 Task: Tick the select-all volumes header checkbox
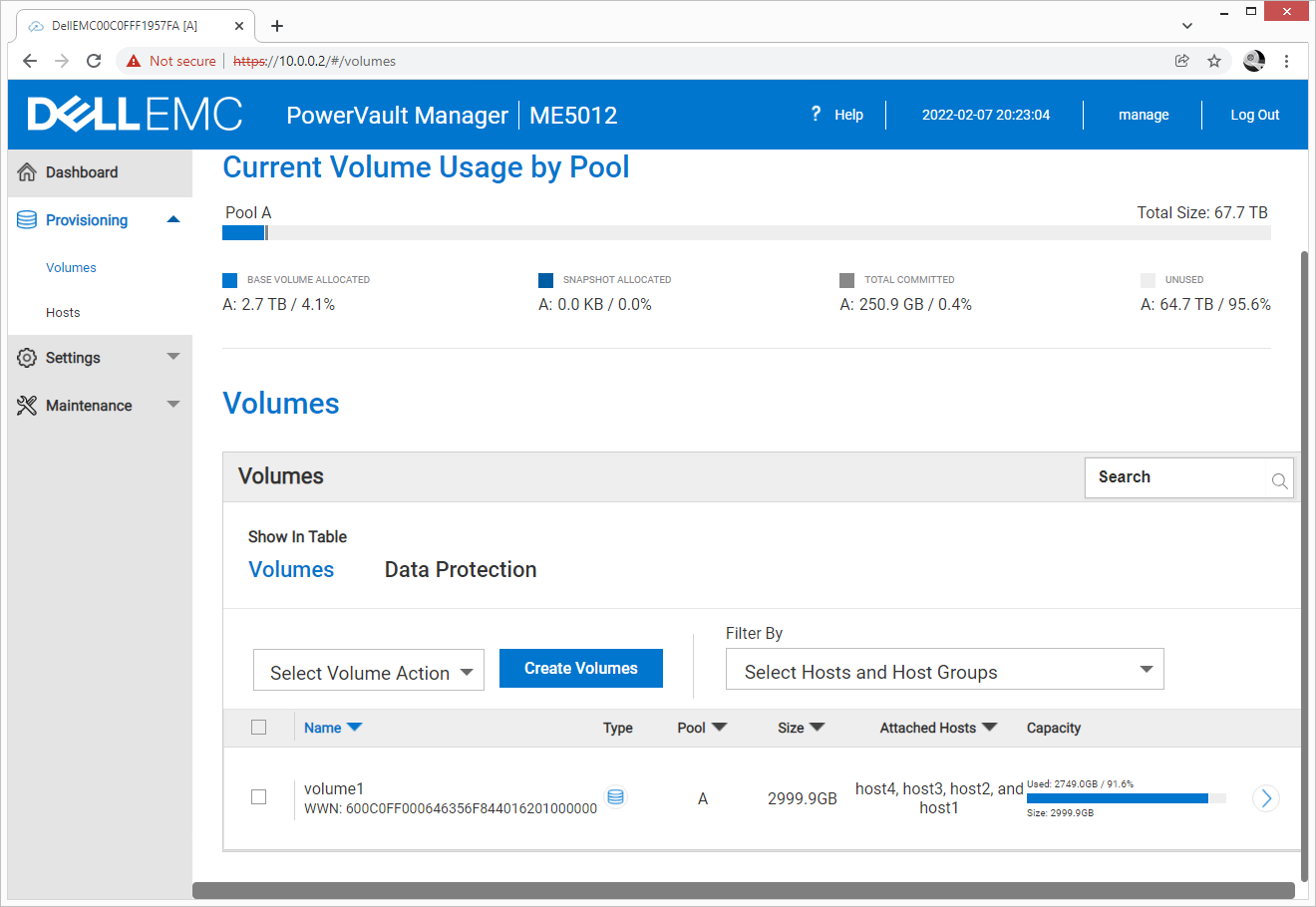[259, 728]
